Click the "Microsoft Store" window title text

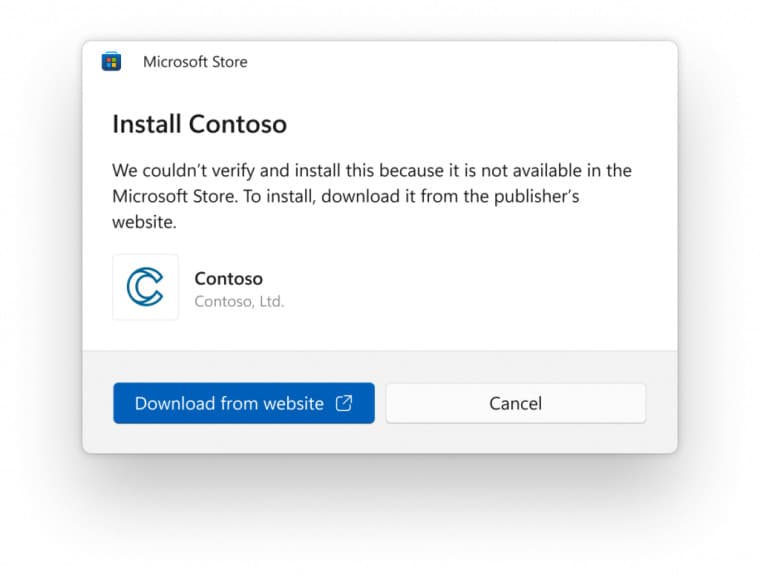pyautogui.click(x=195, y=62)
